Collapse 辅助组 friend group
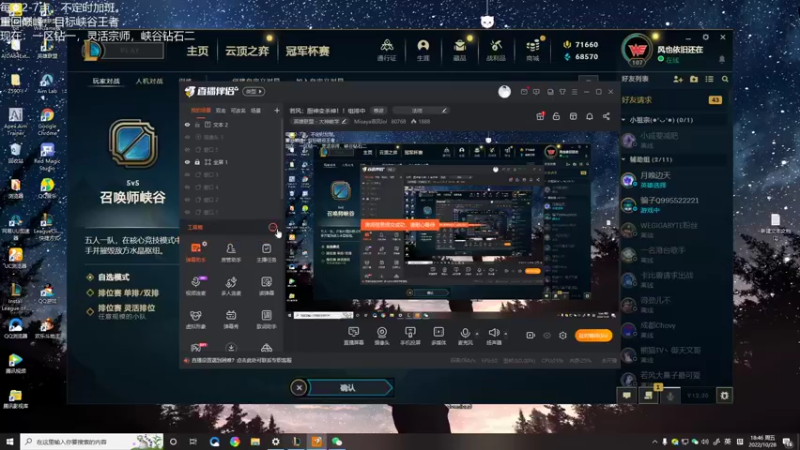 (x=624, y=160)
